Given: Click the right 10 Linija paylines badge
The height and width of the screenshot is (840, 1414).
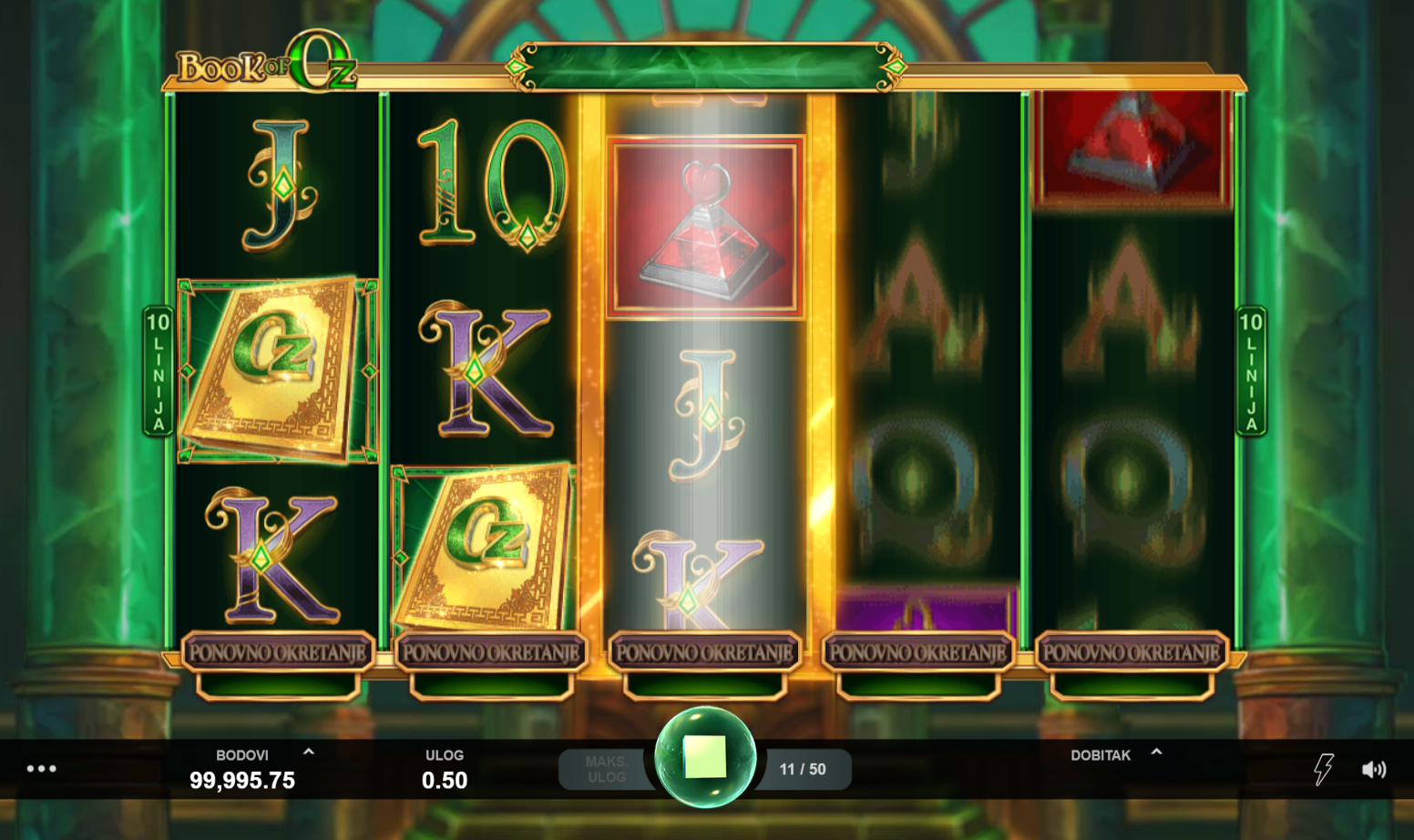Looking at the screenshot, I should pyautogui.click(x=1251, y=371).
